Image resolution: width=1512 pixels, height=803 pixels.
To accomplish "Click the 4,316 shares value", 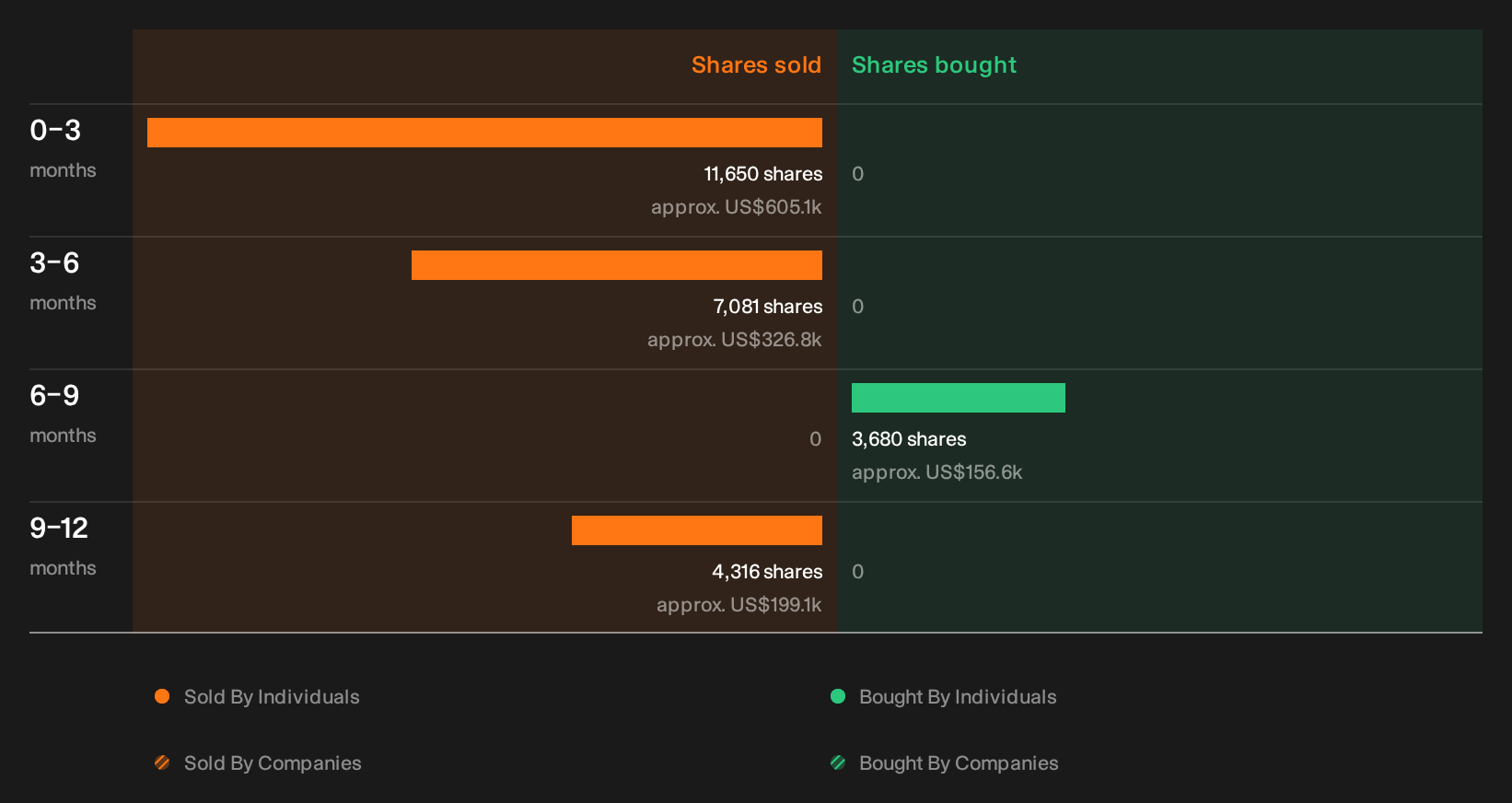I will 767,572.
